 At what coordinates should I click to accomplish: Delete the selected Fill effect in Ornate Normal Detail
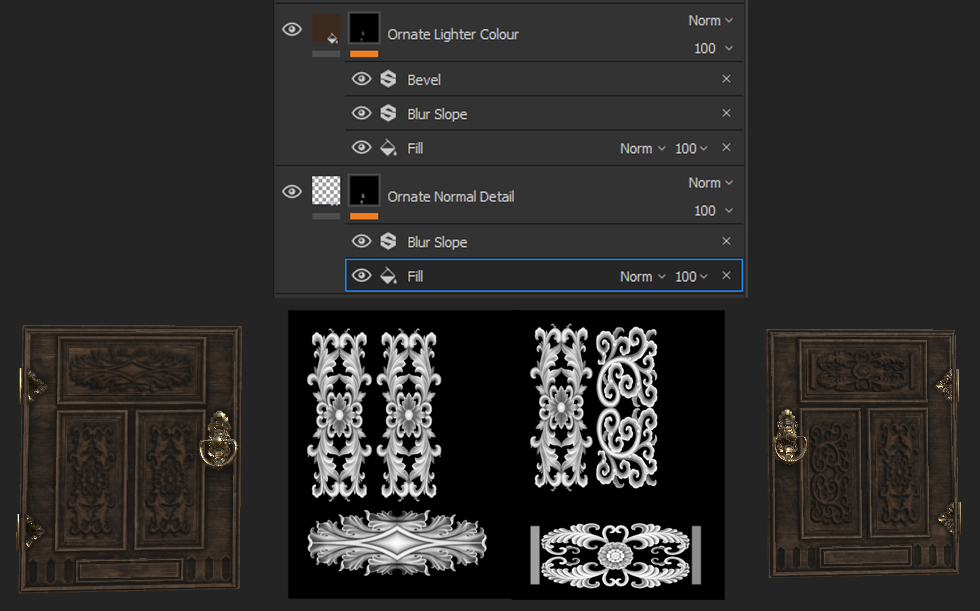pos(726,276)
